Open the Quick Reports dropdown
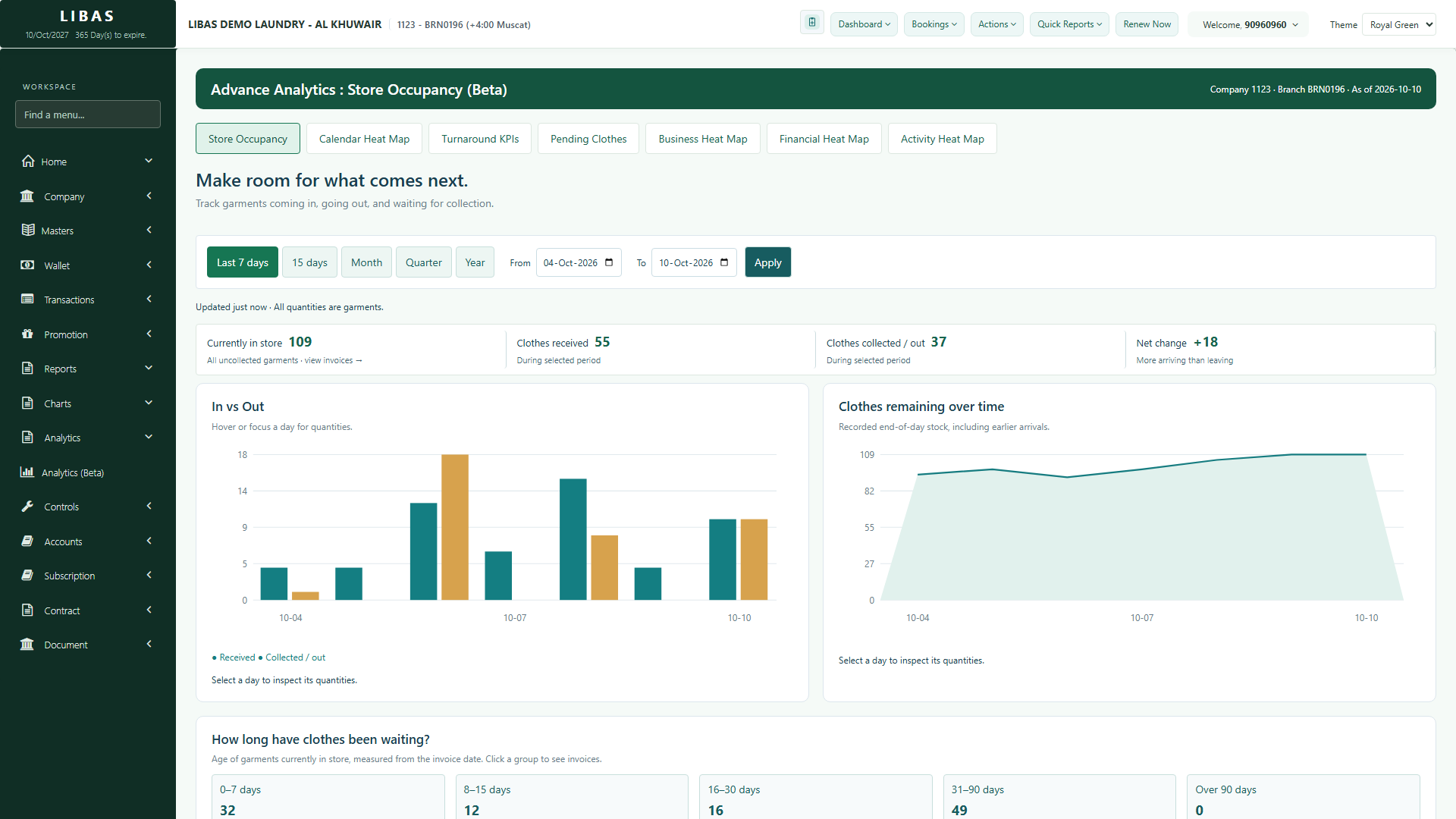Image resolution: width=1456 pixels, height=819 pixels. click(x=1069, y=24)
